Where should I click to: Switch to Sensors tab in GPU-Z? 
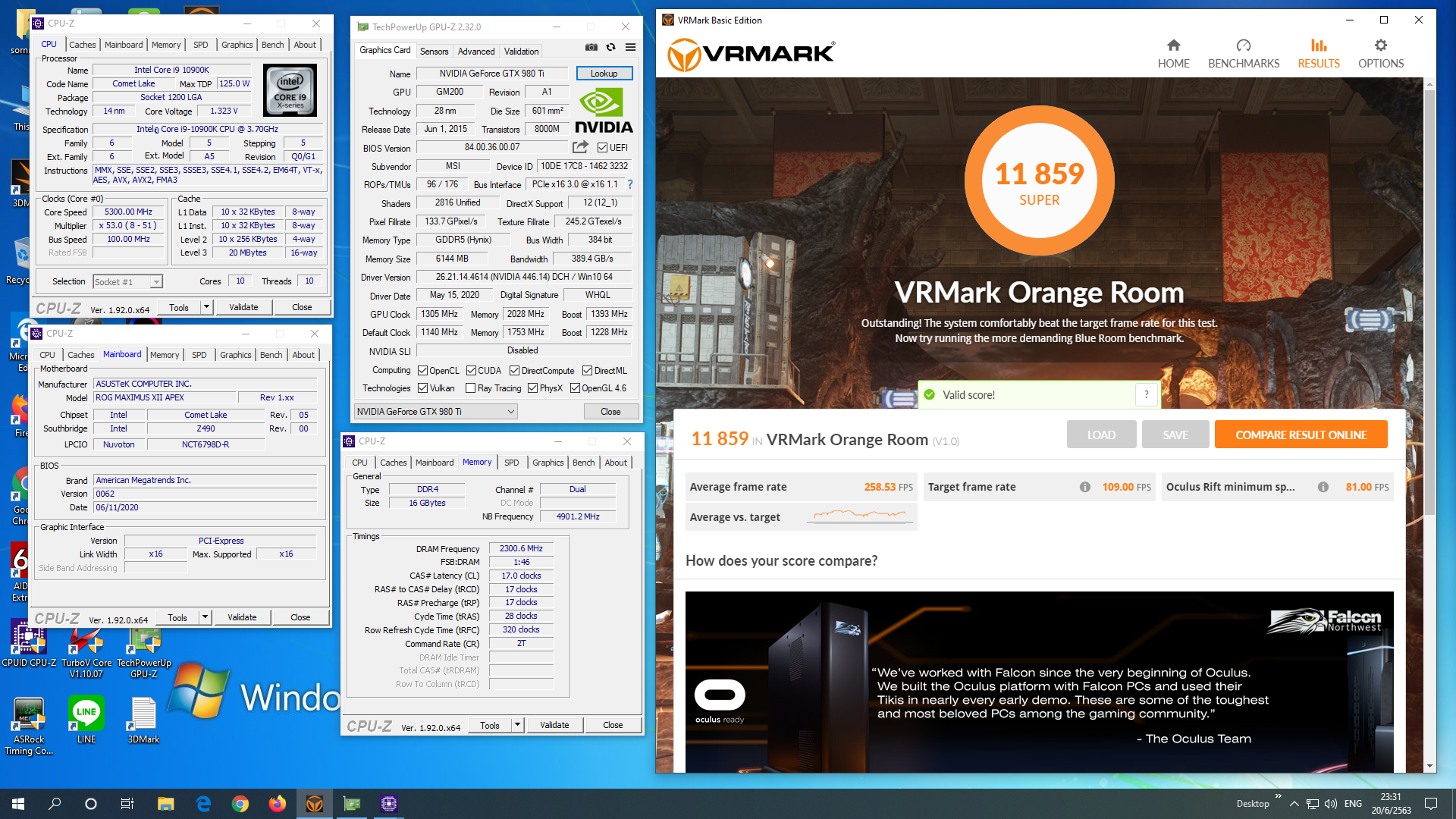click(x=434, y=51)
